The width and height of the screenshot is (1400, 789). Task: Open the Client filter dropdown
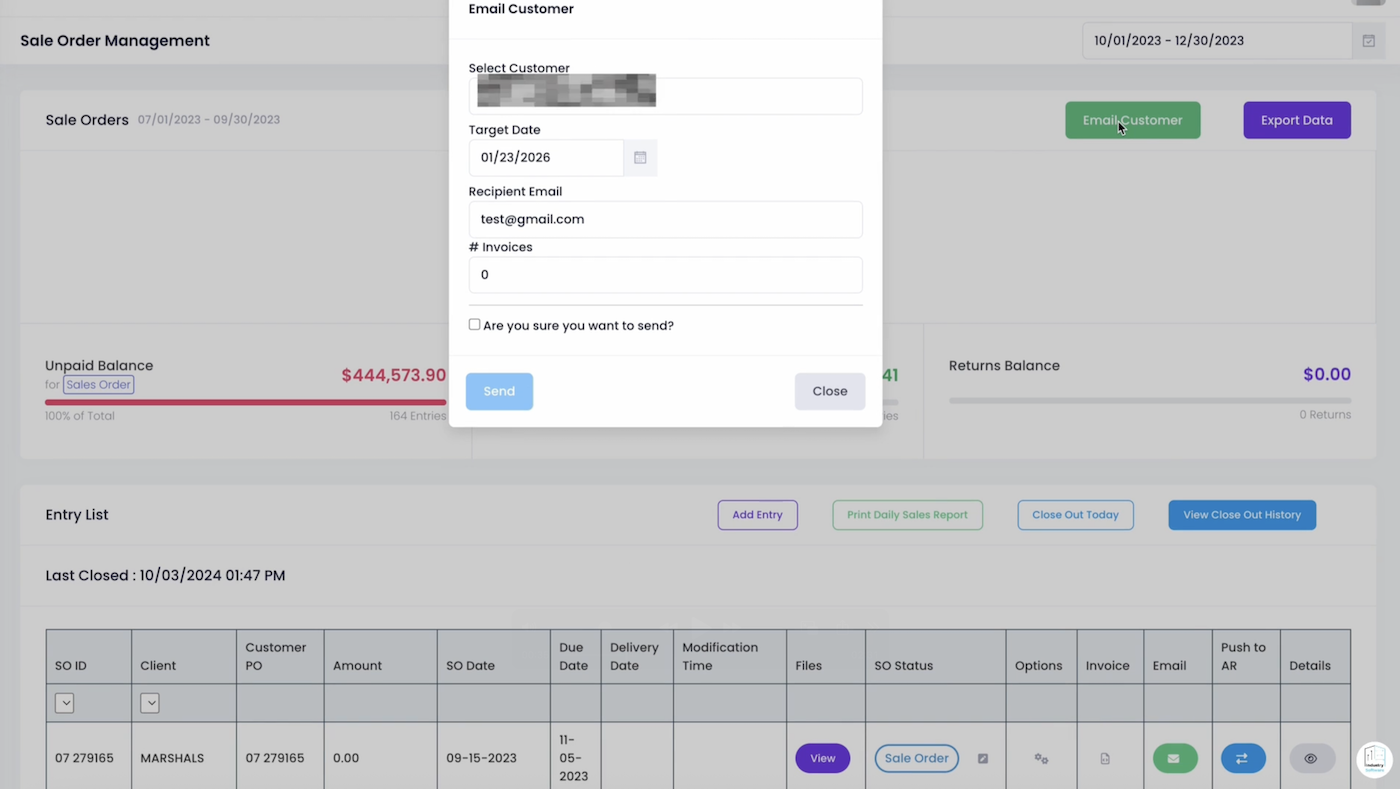click(150, 702)
